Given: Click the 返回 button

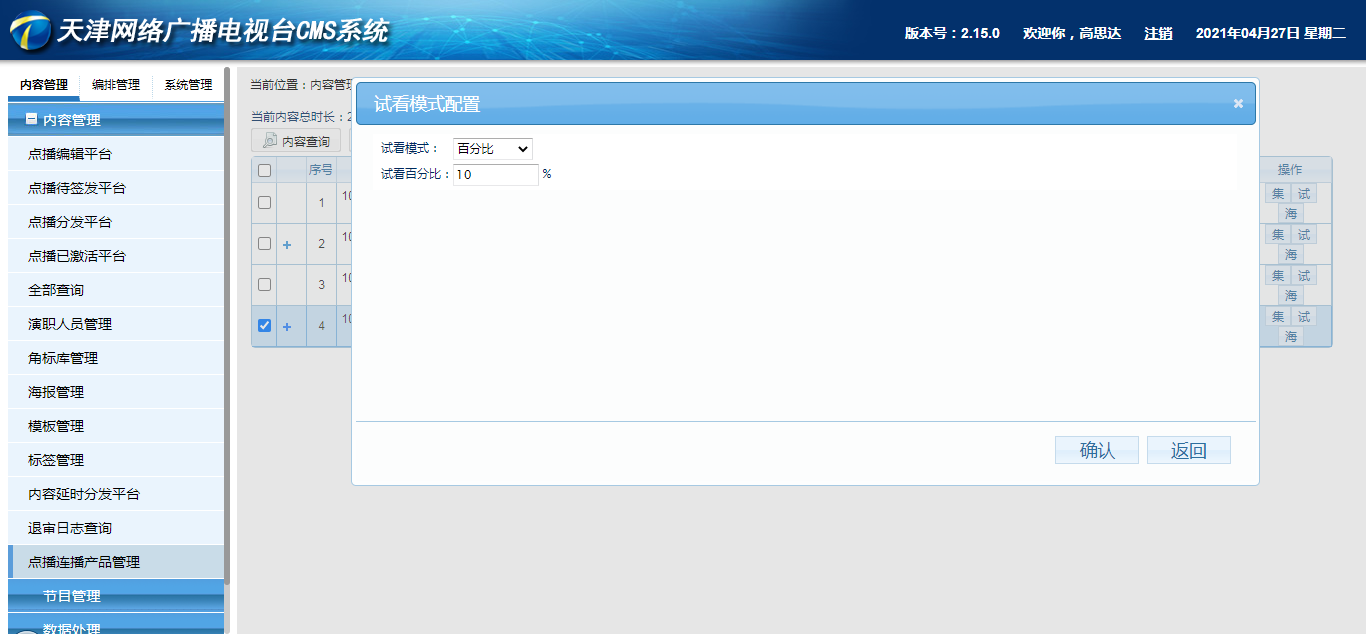Looking at the screenshot, I should click(x=1189, y=450).
